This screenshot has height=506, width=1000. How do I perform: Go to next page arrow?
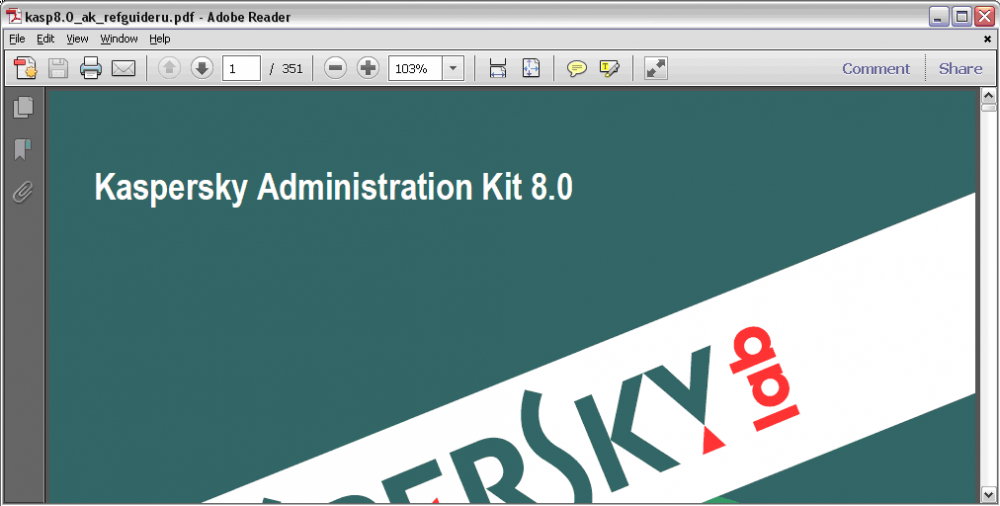click(202, 68)
